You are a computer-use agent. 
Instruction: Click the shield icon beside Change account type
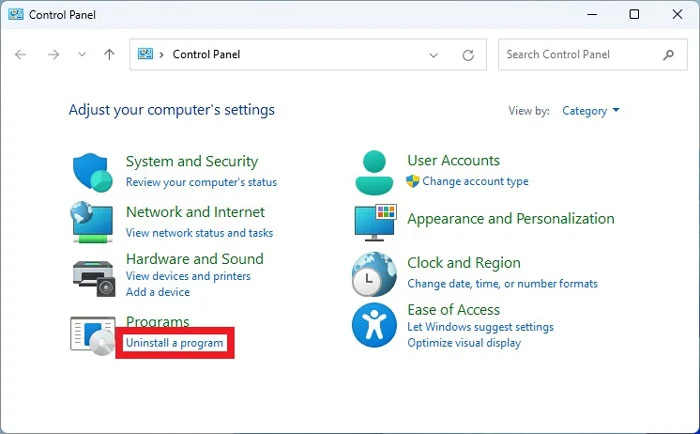coord(412,181)
